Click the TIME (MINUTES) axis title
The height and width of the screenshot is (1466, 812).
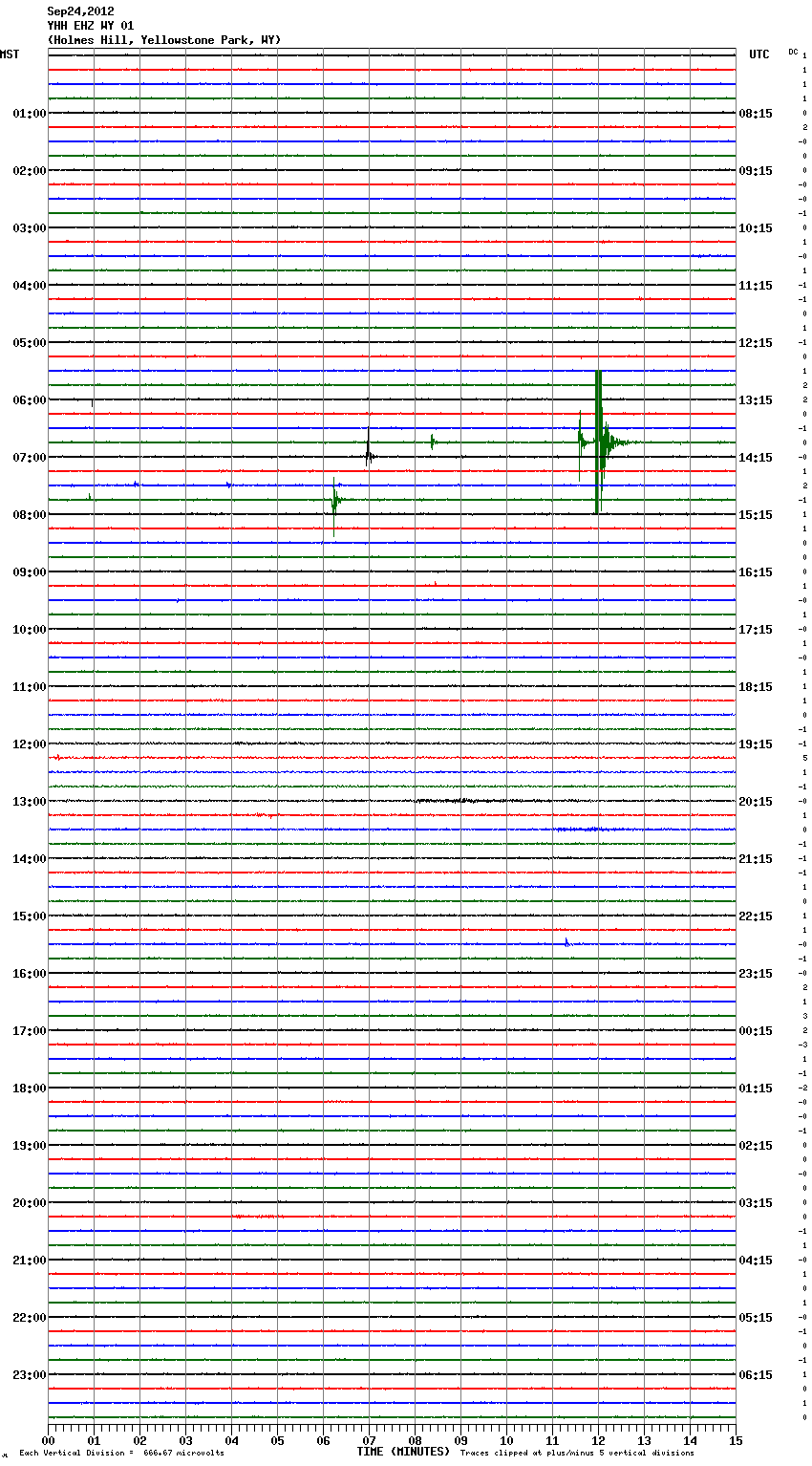[403, 1452]
